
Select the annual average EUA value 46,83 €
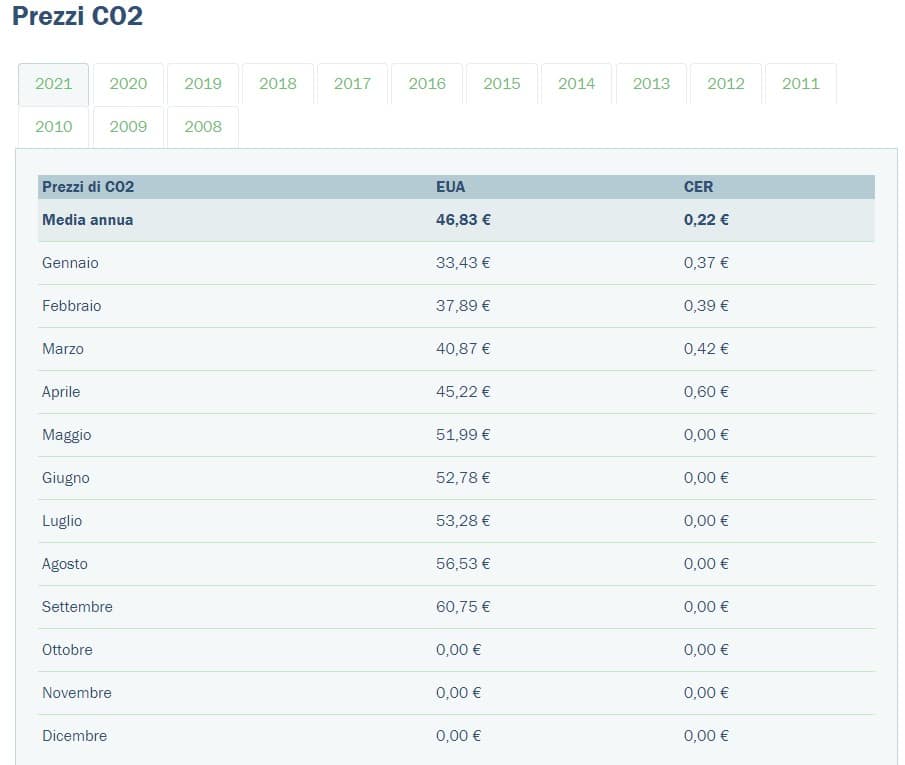(463, 220)
